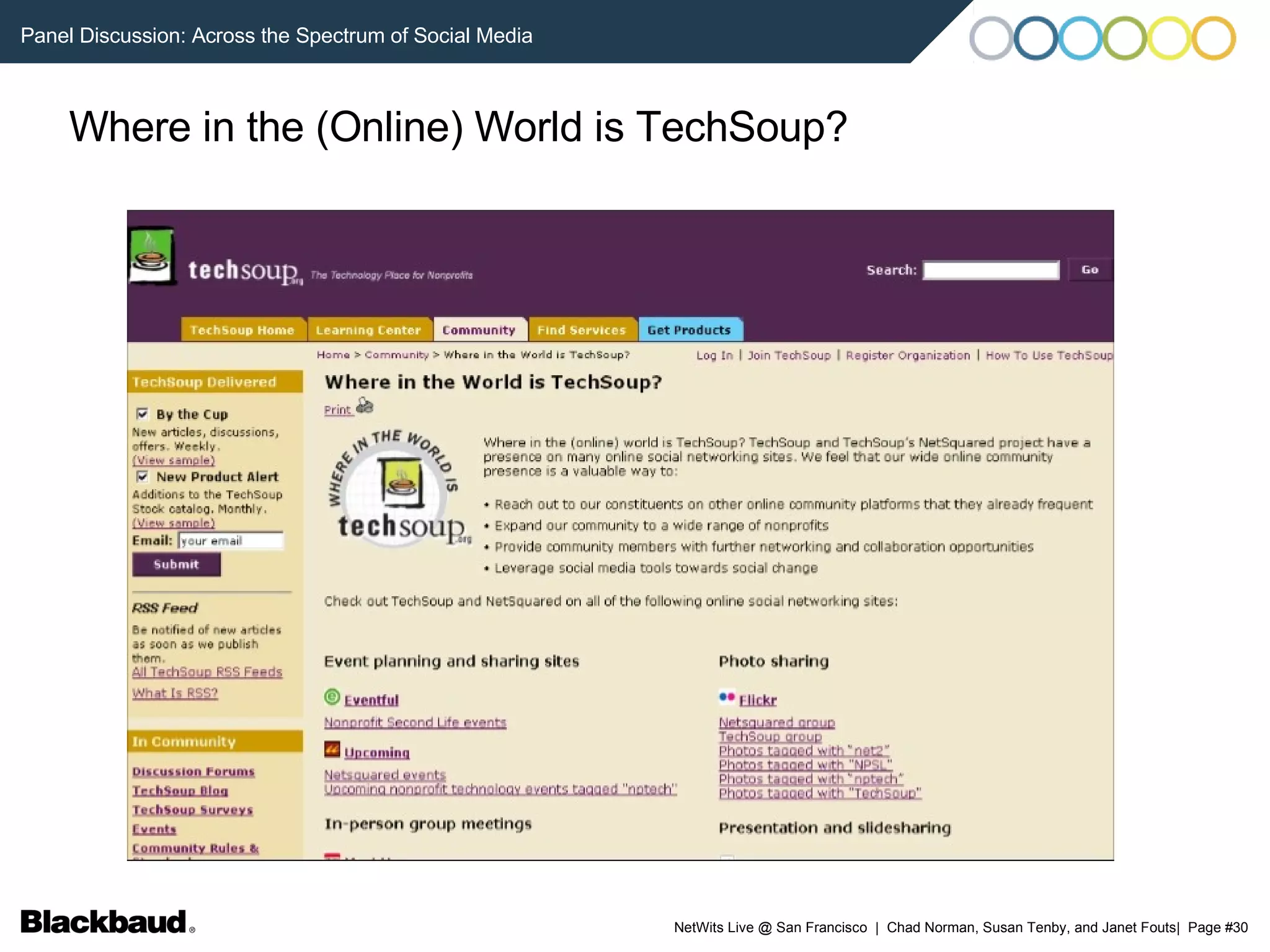The image size is (1270, 952).
Task: Click the Search text field
Action: pyautogui.click(x=991, y=270)
